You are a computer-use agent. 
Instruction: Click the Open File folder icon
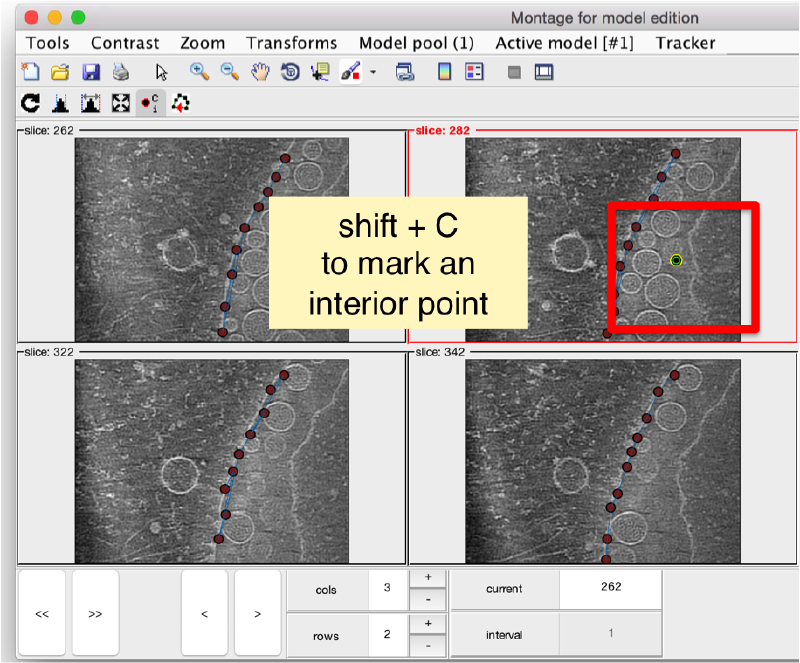click(60, 72)
